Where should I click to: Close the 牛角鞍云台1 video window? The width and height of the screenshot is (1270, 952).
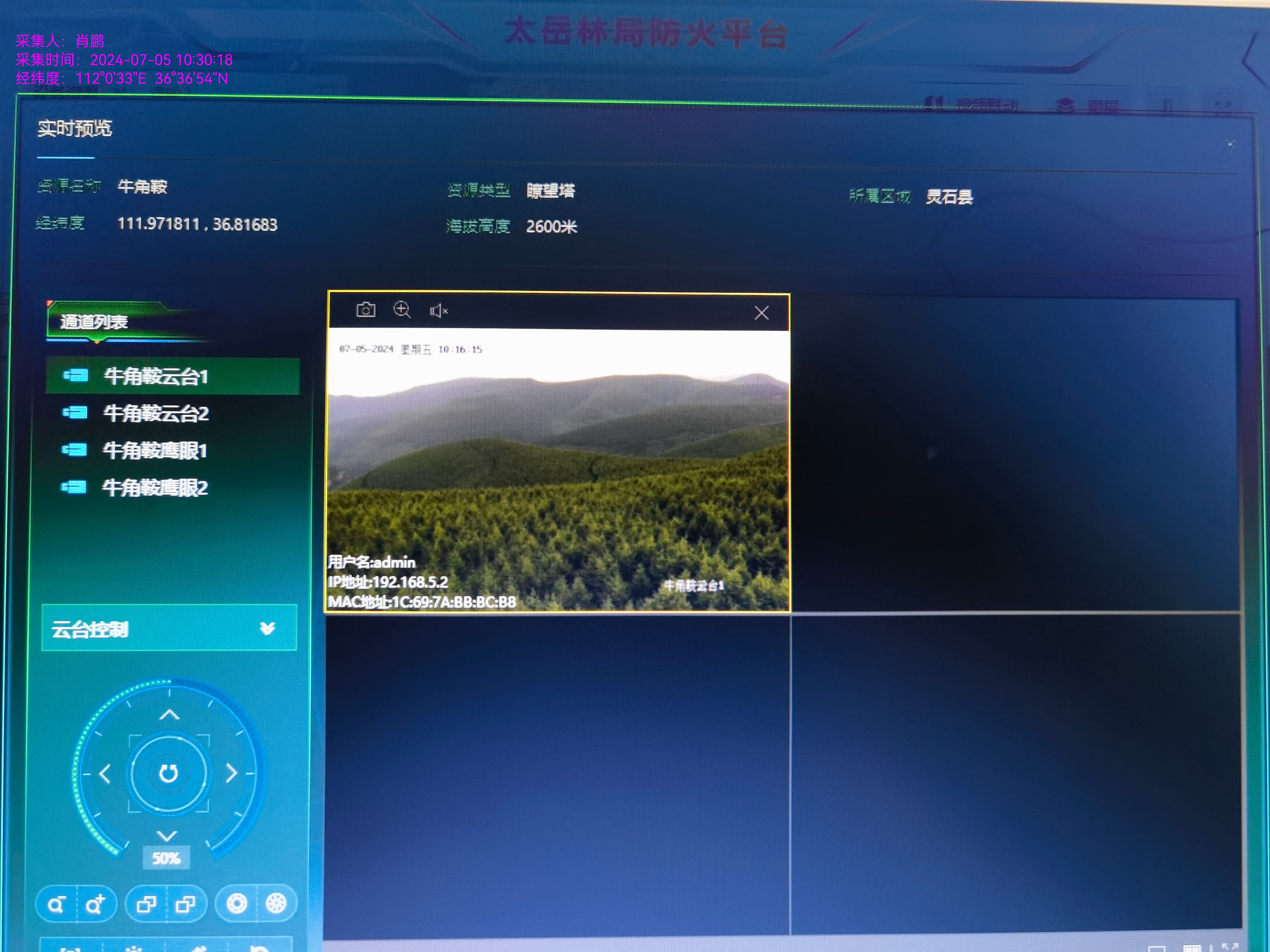761,313
